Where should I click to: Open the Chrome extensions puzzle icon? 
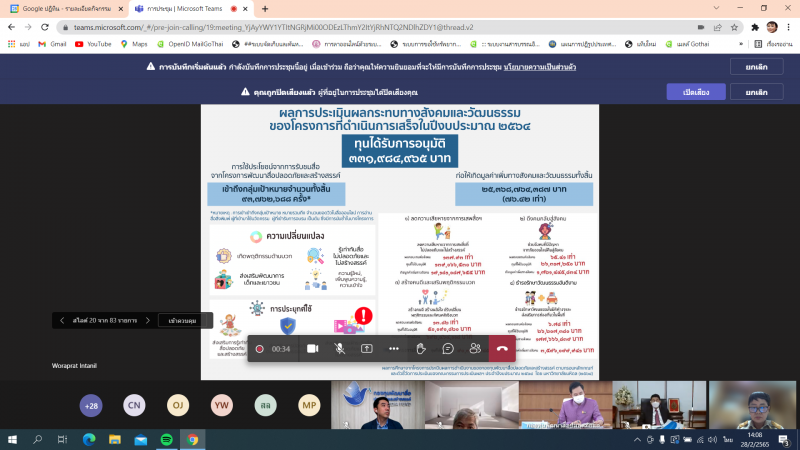click(755, 28)
